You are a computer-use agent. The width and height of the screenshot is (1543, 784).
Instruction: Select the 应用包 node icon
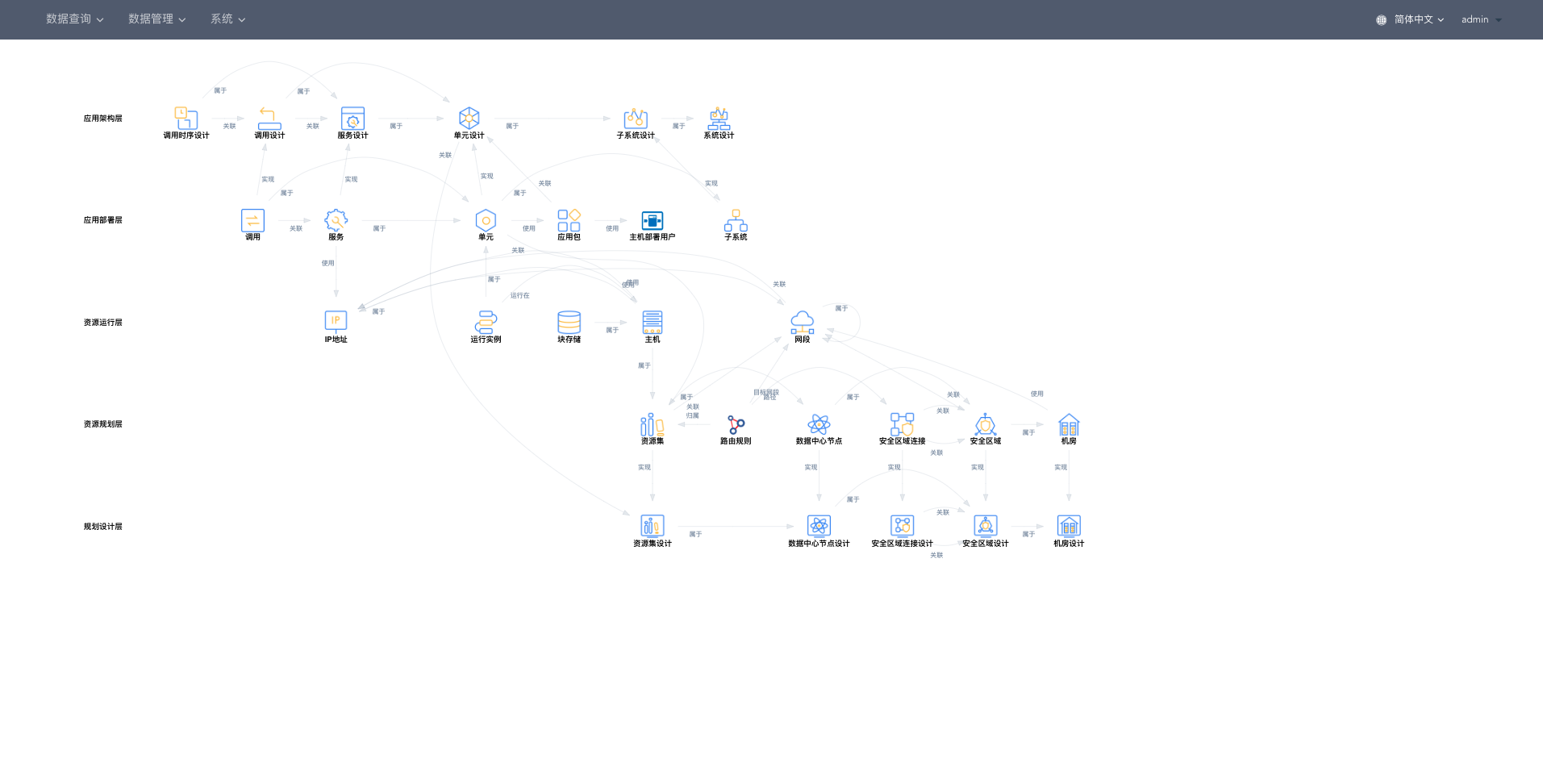pos(569,220)
